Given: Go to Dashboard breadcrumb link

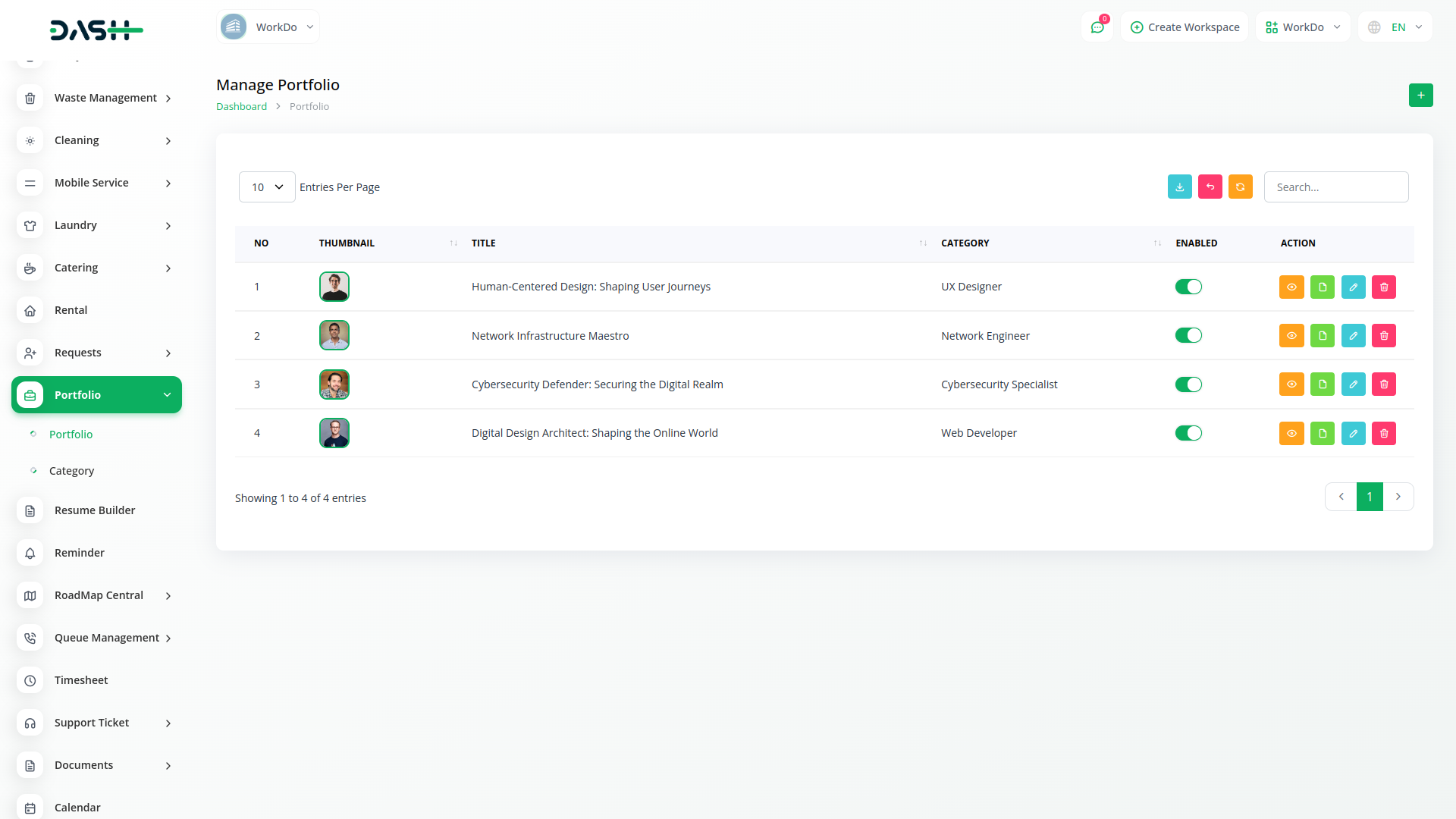Looking at the screenshot, I should [241, 107].
